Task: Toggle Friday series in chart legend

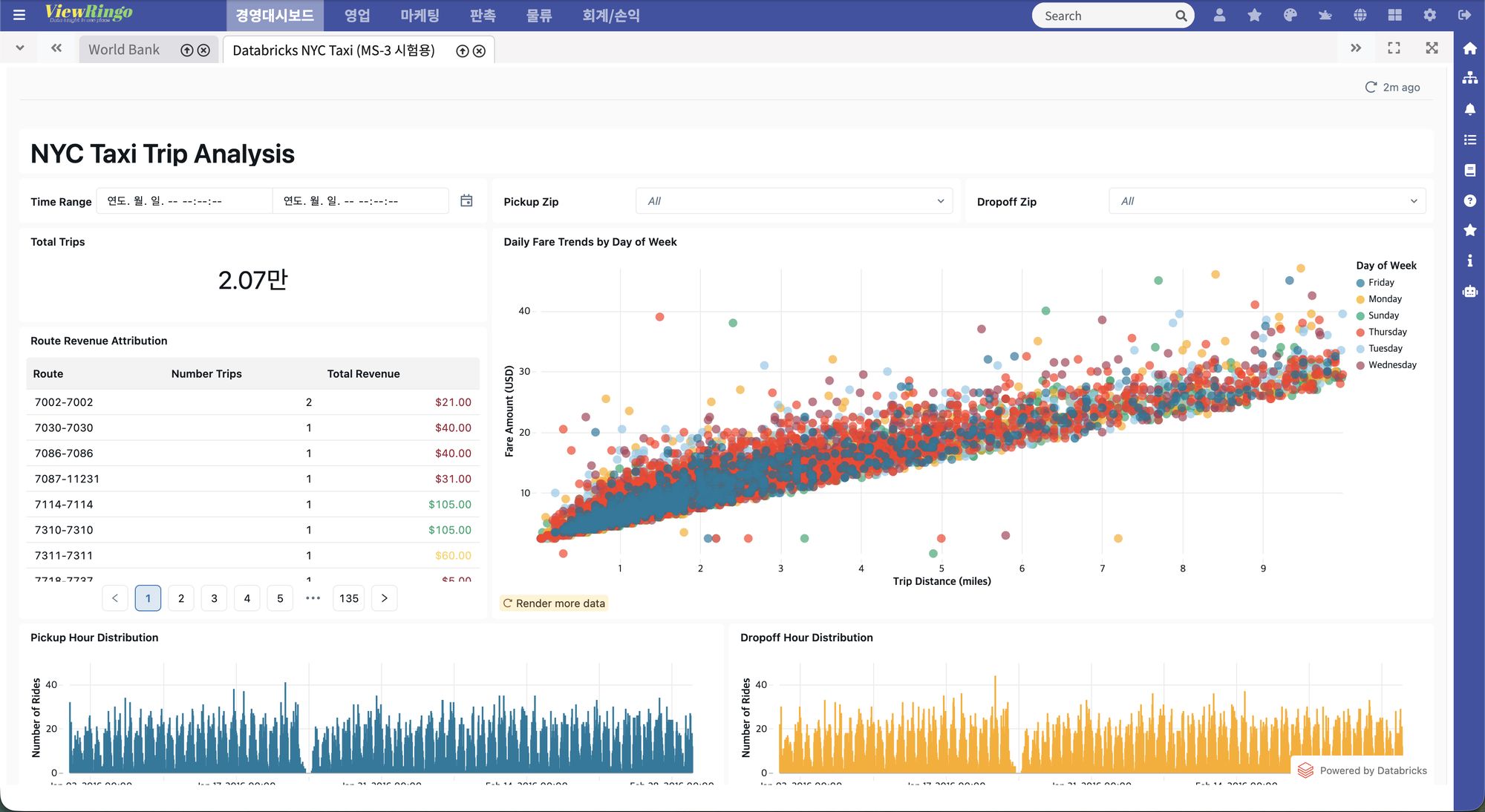Action: click(x=1374, y=283)
